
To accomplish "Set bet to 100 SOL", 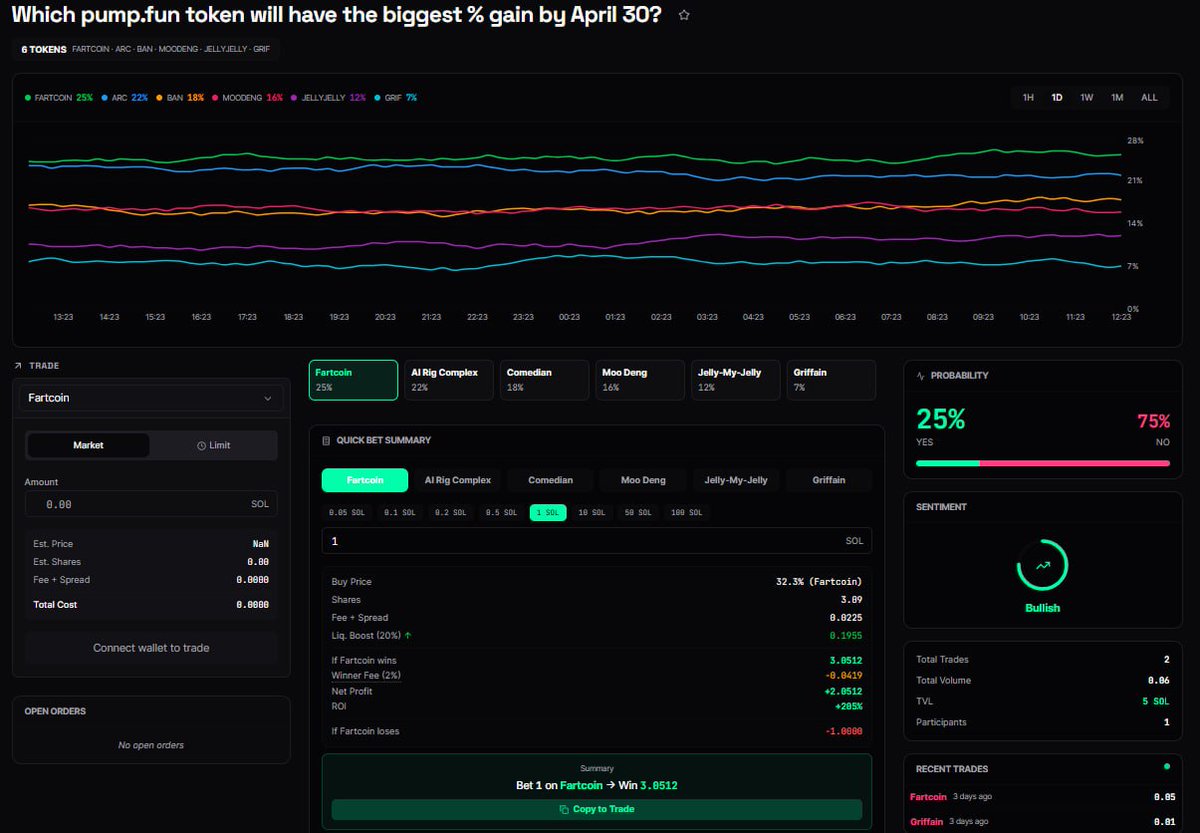I will coord(686,512).
